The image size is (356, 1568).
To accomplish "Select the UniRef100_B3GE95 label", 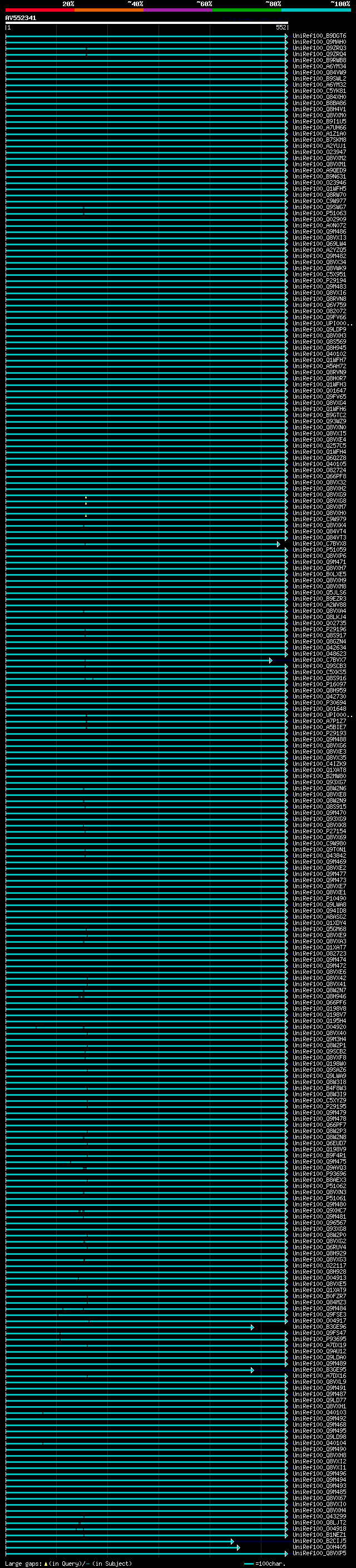I will point(319,1370).
